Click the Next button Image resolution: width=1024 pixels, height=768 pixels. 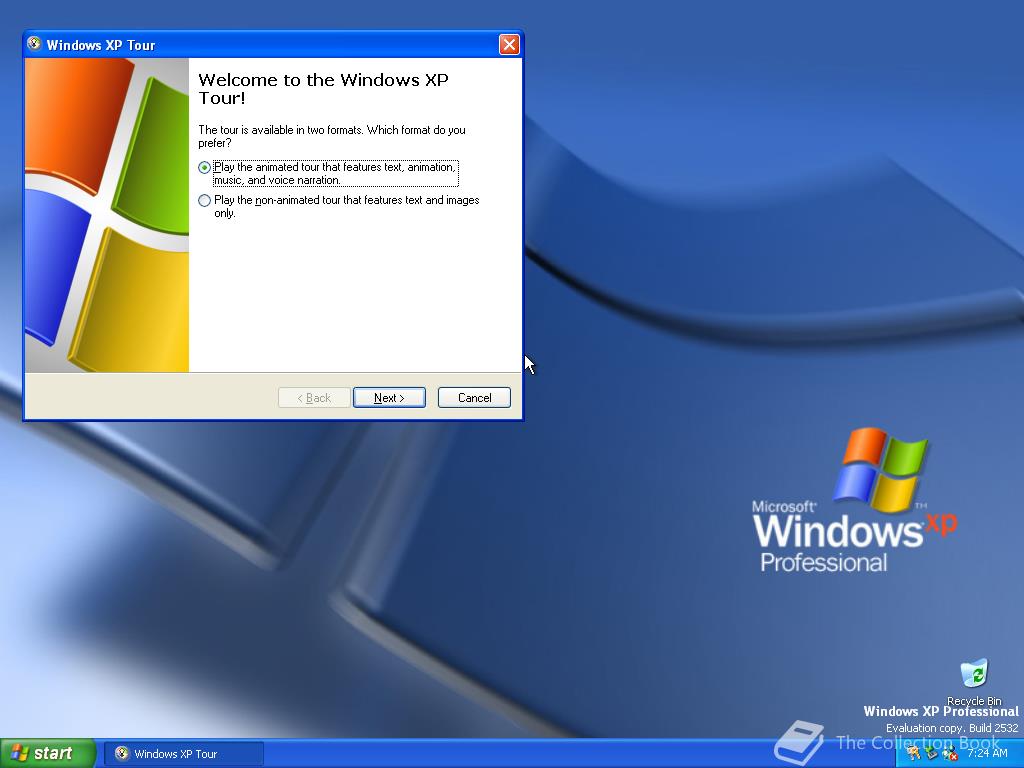[389, 398]
